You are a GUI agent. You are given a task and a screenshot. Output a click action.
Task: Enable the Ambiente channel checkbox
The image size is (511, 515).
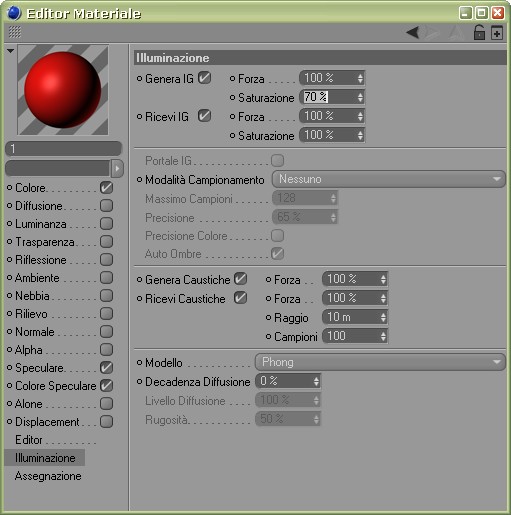(x=106, y=278)
